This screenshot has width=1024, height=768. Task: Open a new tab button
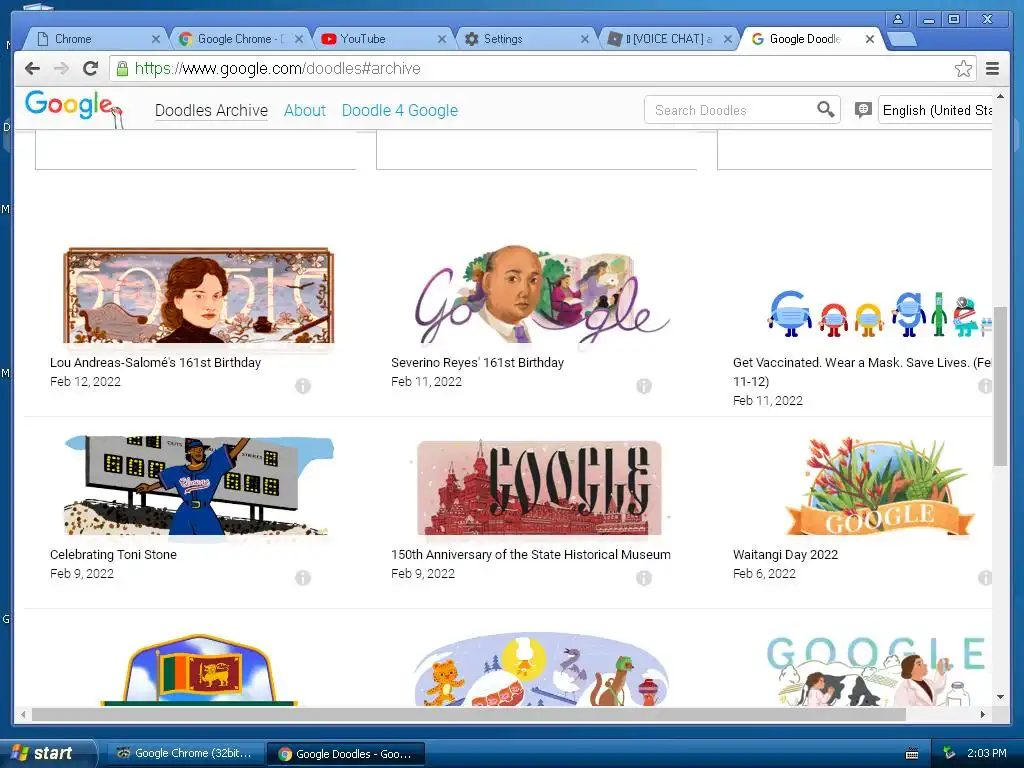902,40
